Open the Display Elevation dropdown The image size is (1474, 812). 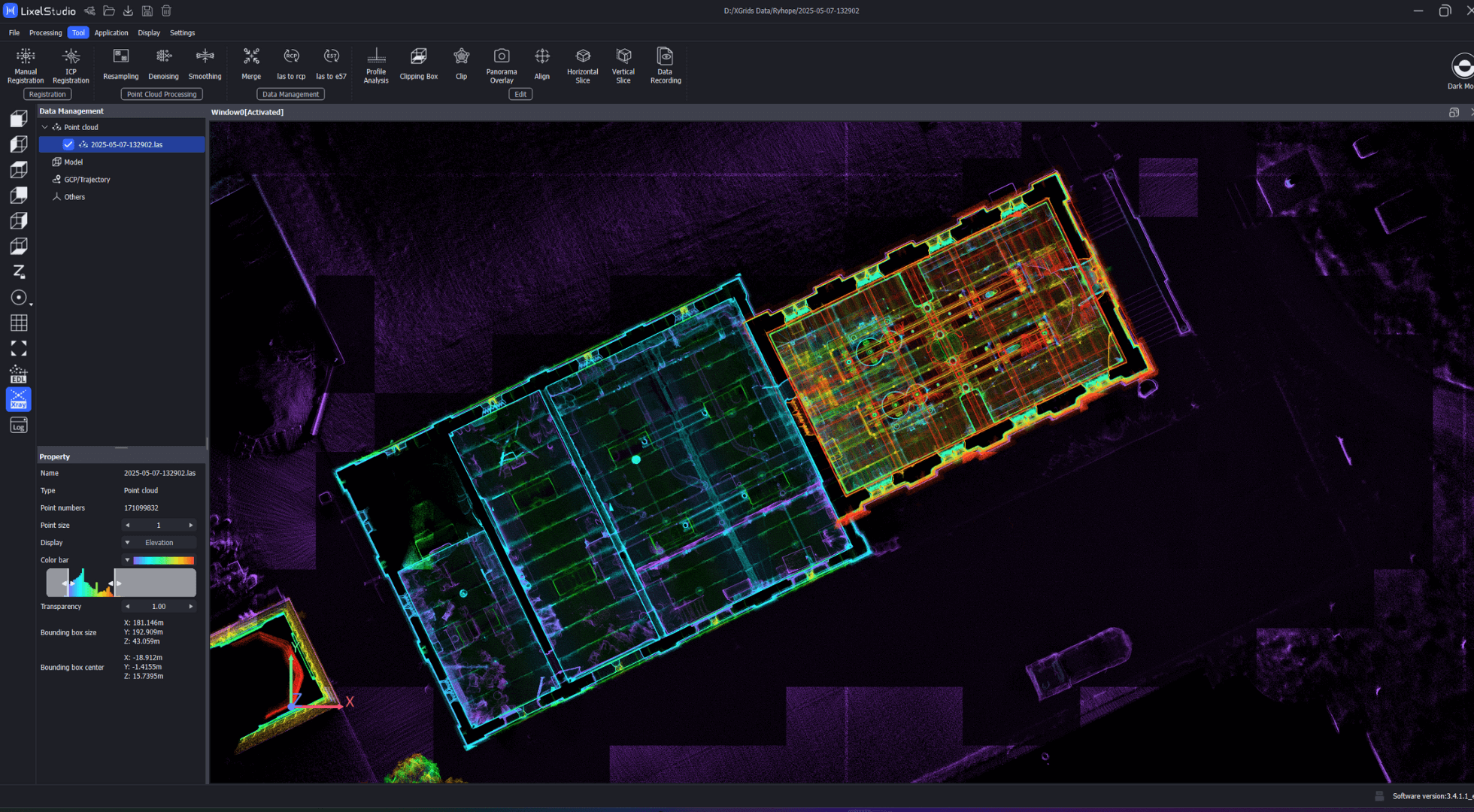click(159, 542)
